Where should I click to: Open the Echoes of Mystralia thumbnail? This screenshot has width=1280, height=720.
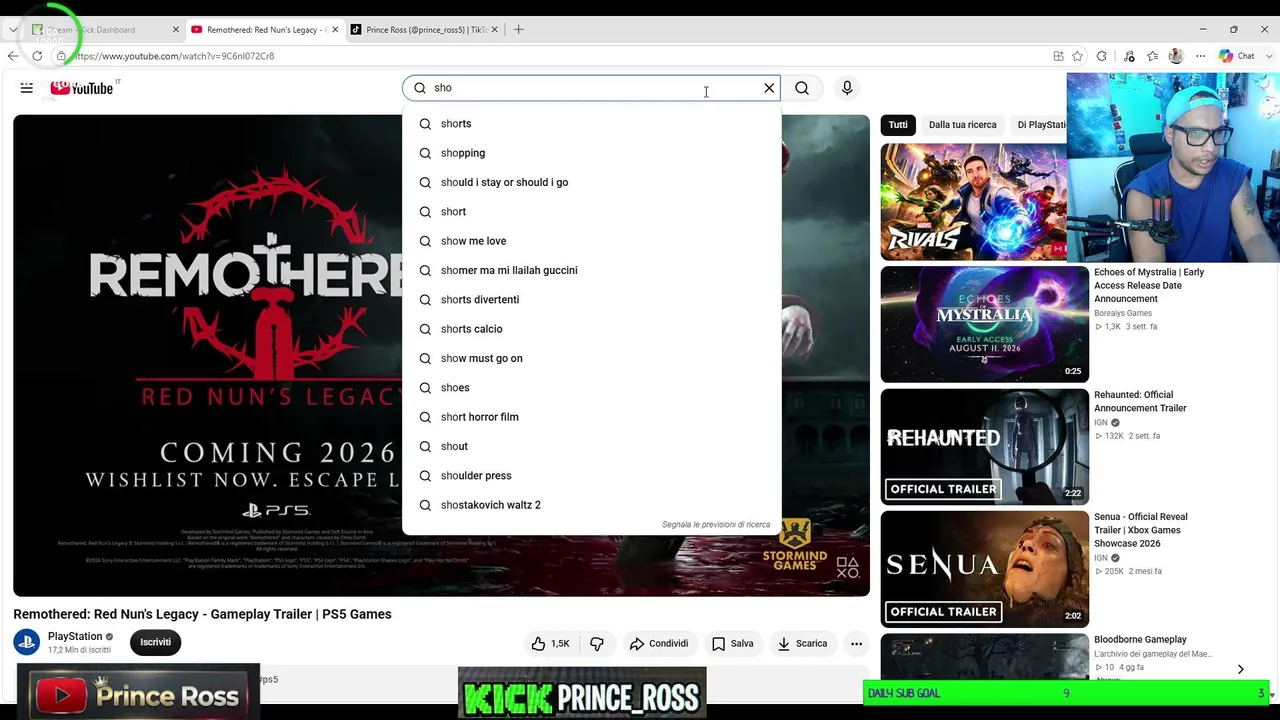tap(984, 324)
